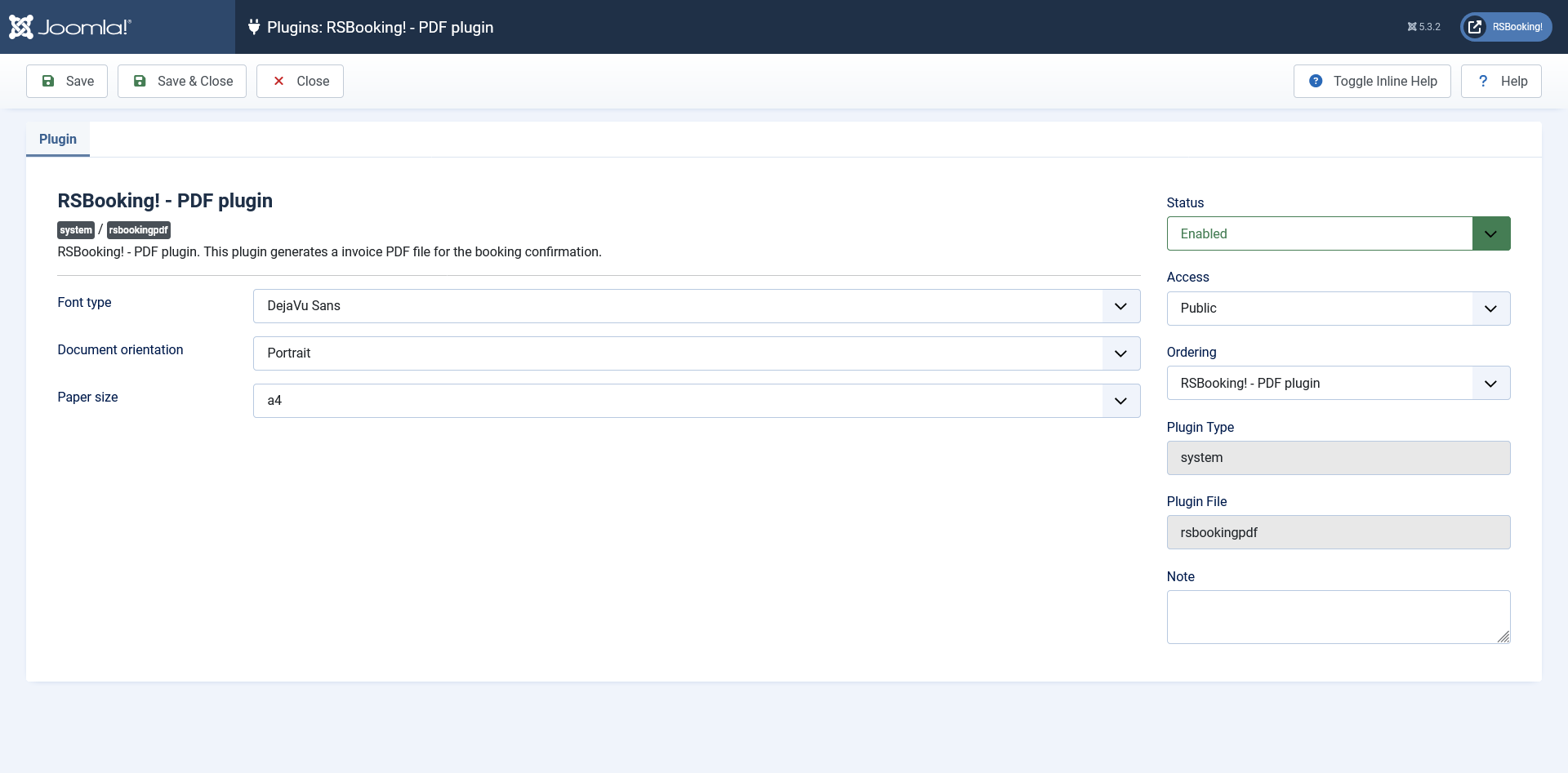Click the Note textarea resize handle
The width and height of the screenshot is (1568, 773).
coord(1503,637)
